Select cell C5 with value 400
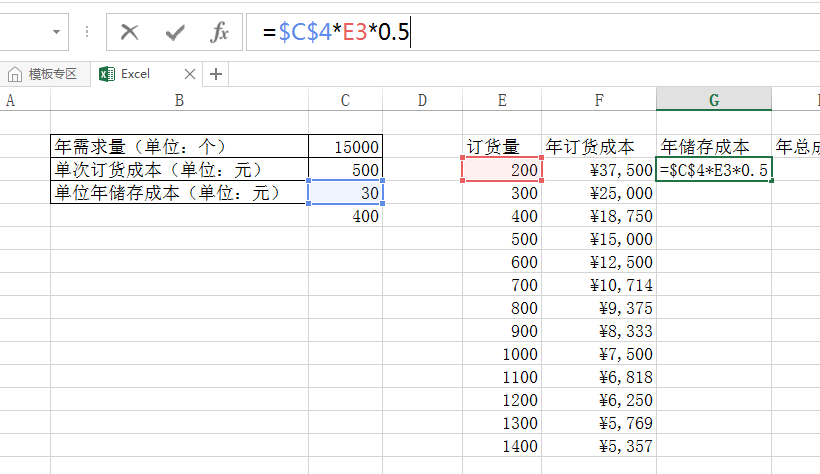This screenshot has height=474, width=820. point(345,216)
